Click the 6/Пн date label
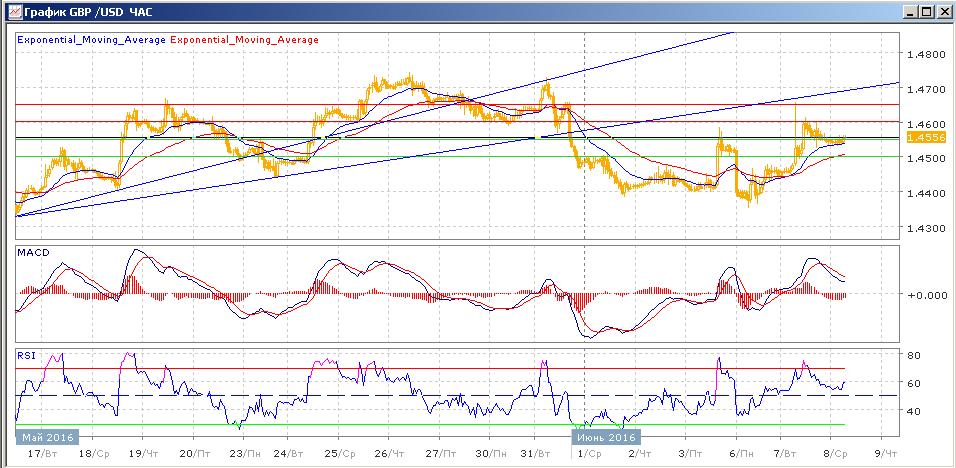 click(x=740, y=454)
